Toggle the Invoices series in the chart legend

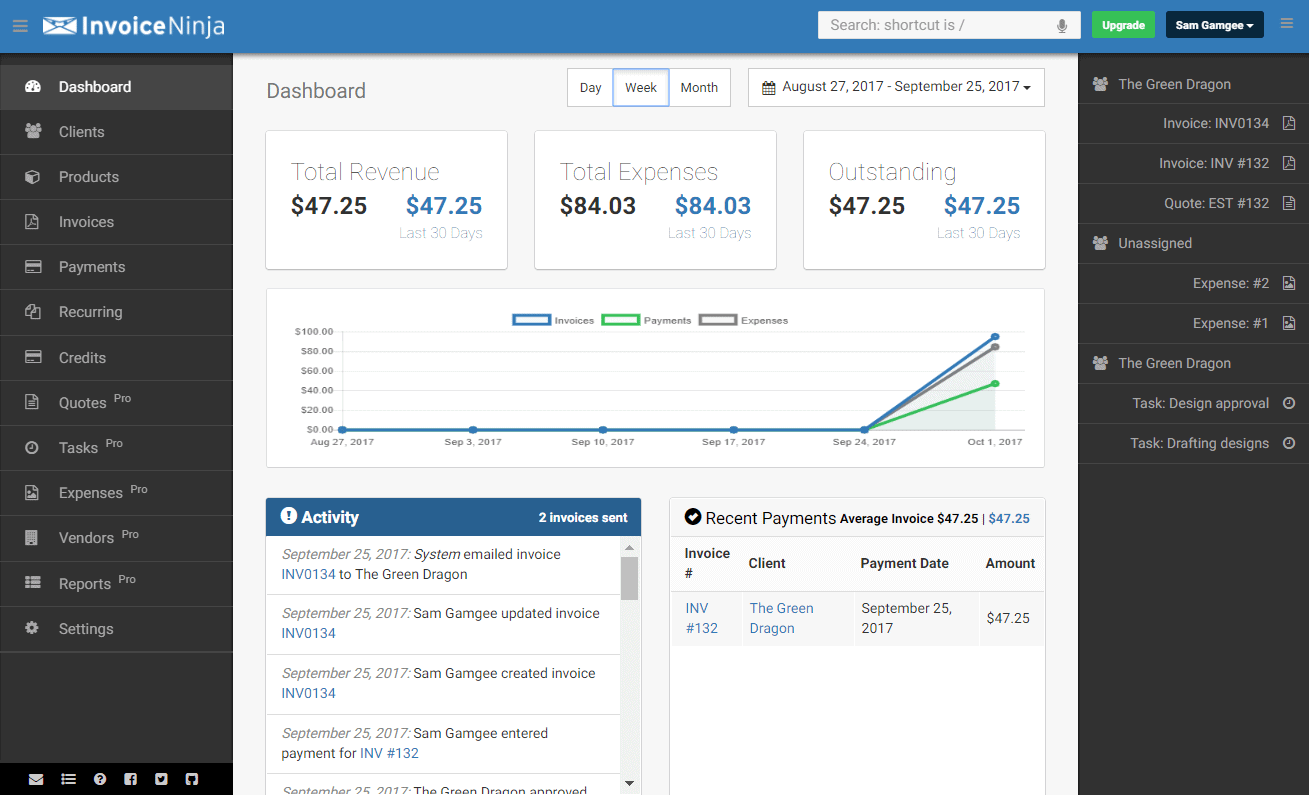(x=554, y=320)
